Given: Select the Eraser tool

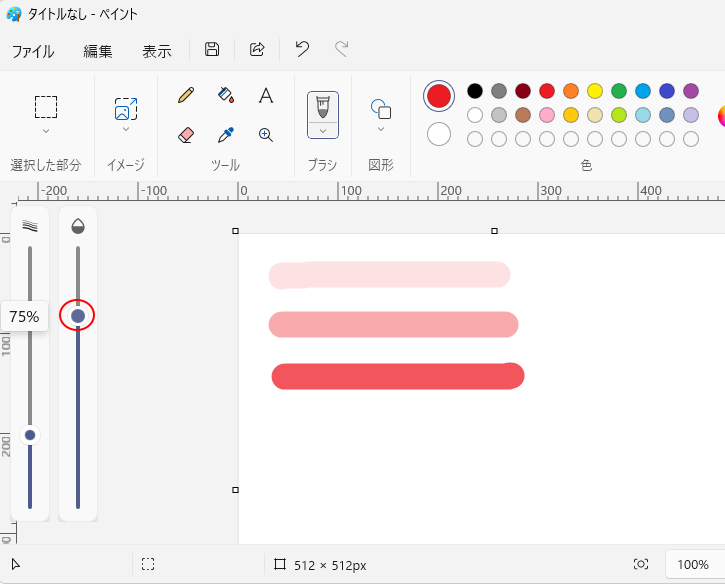Looking at the screenshot, I should point(186,134).
